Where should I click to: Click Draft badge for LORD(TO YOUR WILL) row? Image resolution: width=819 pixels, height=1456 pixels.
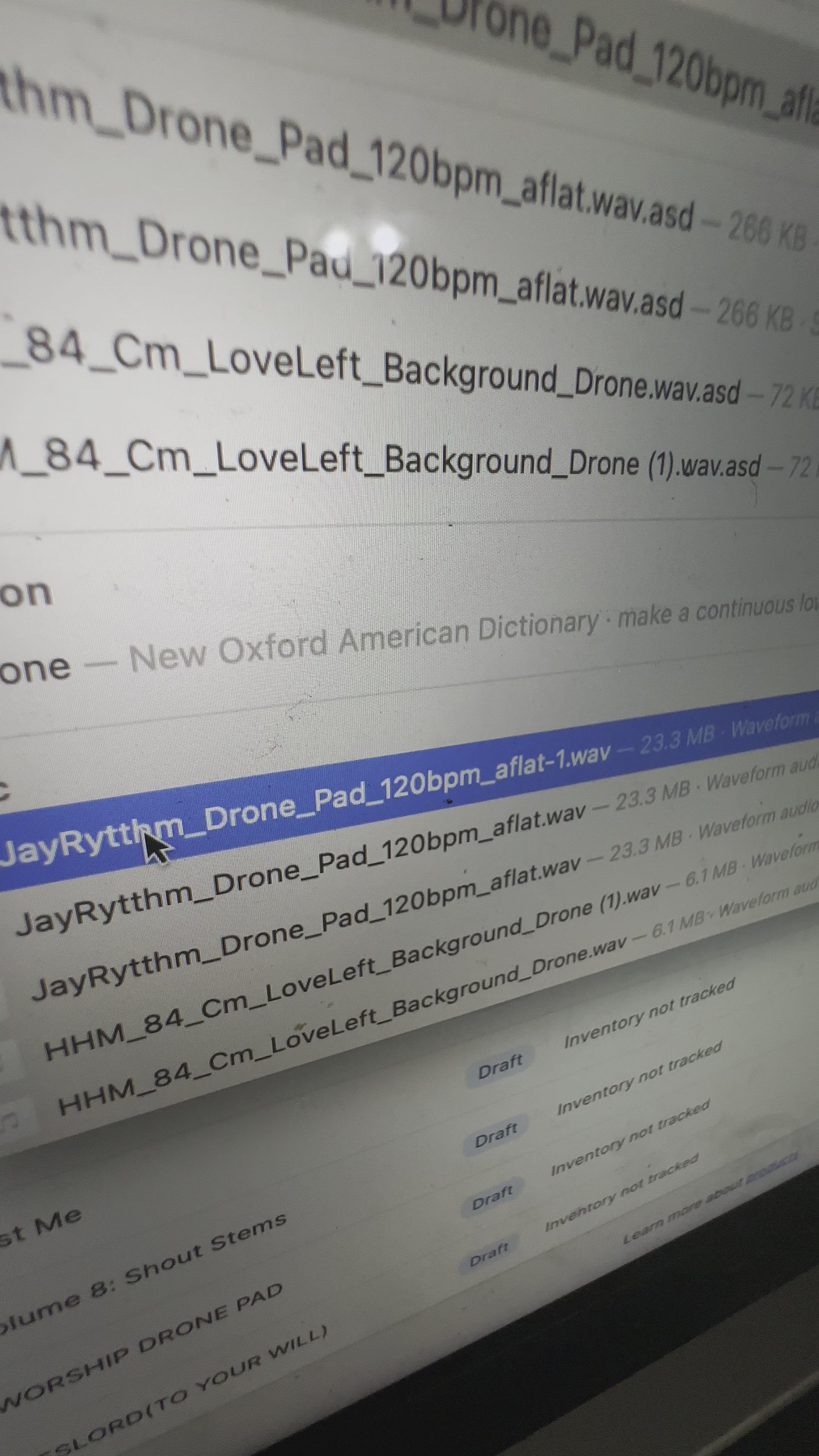pyautogui.click(x=489, y=1255)
